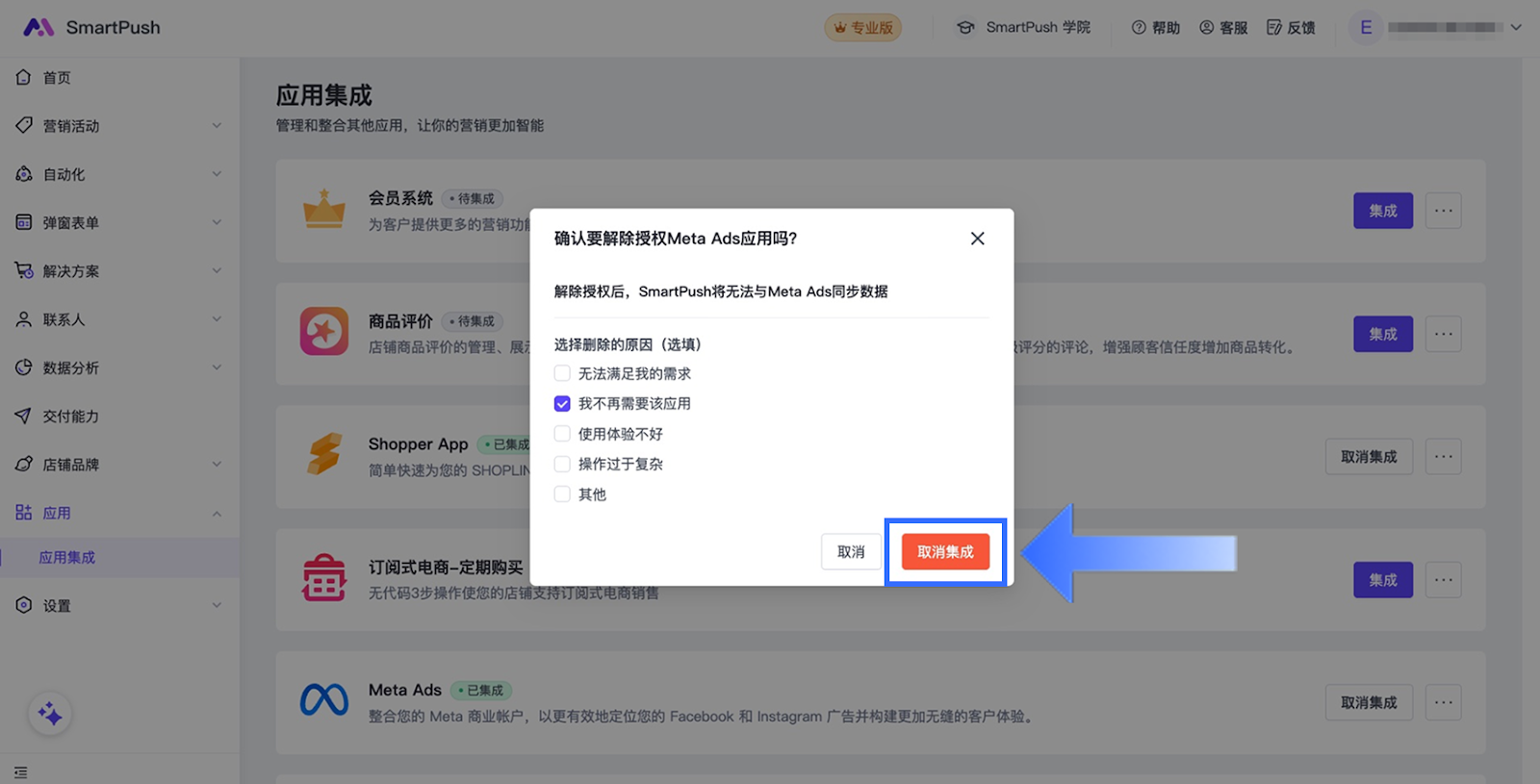Go to 首页 in the sidebar
This screenshot has height=784, width=1540.
[x=57, y=78]
